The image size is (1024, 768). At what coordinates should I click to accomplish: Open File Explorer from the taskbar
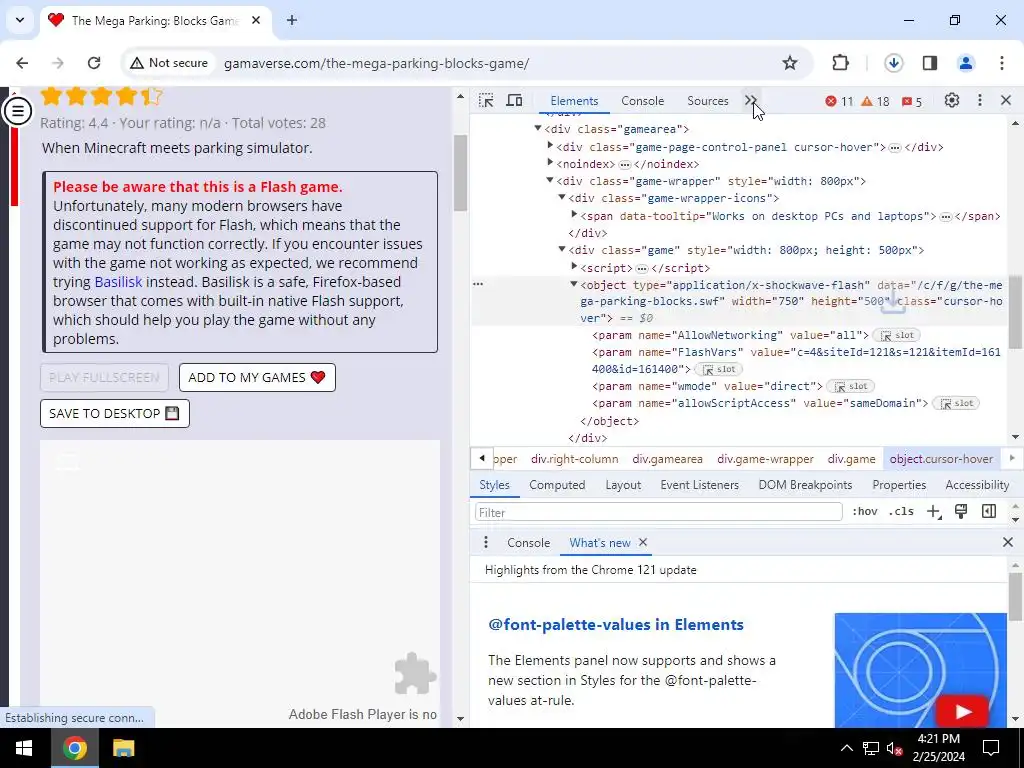123,748
